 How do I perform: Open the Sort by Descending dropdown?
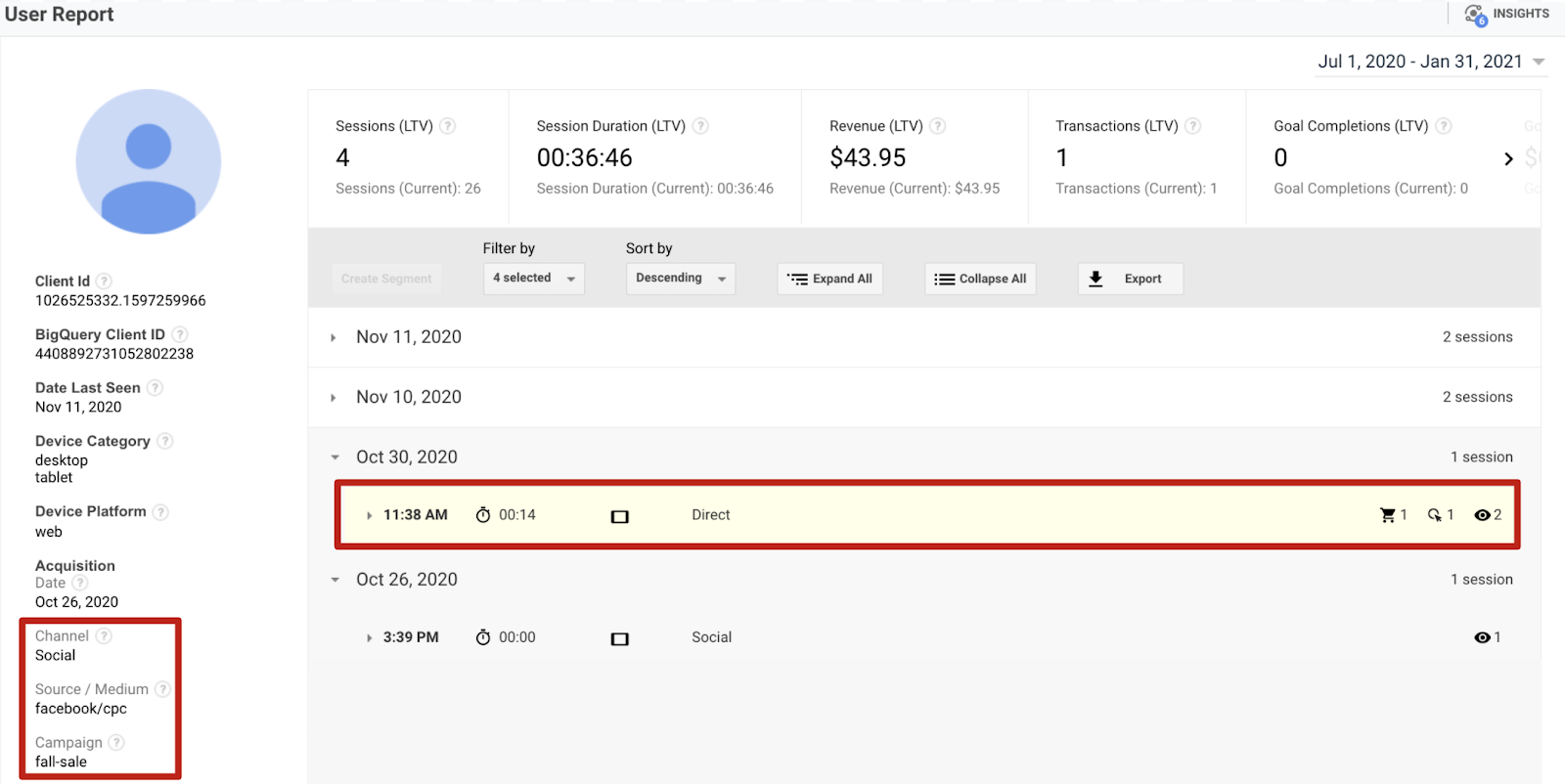tap(681, 279)
